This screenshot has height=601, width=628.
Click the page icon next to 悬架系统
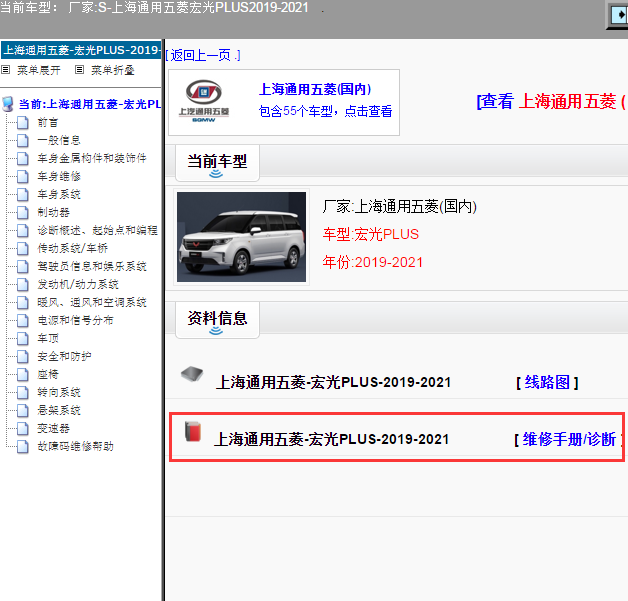click(23, 410)
